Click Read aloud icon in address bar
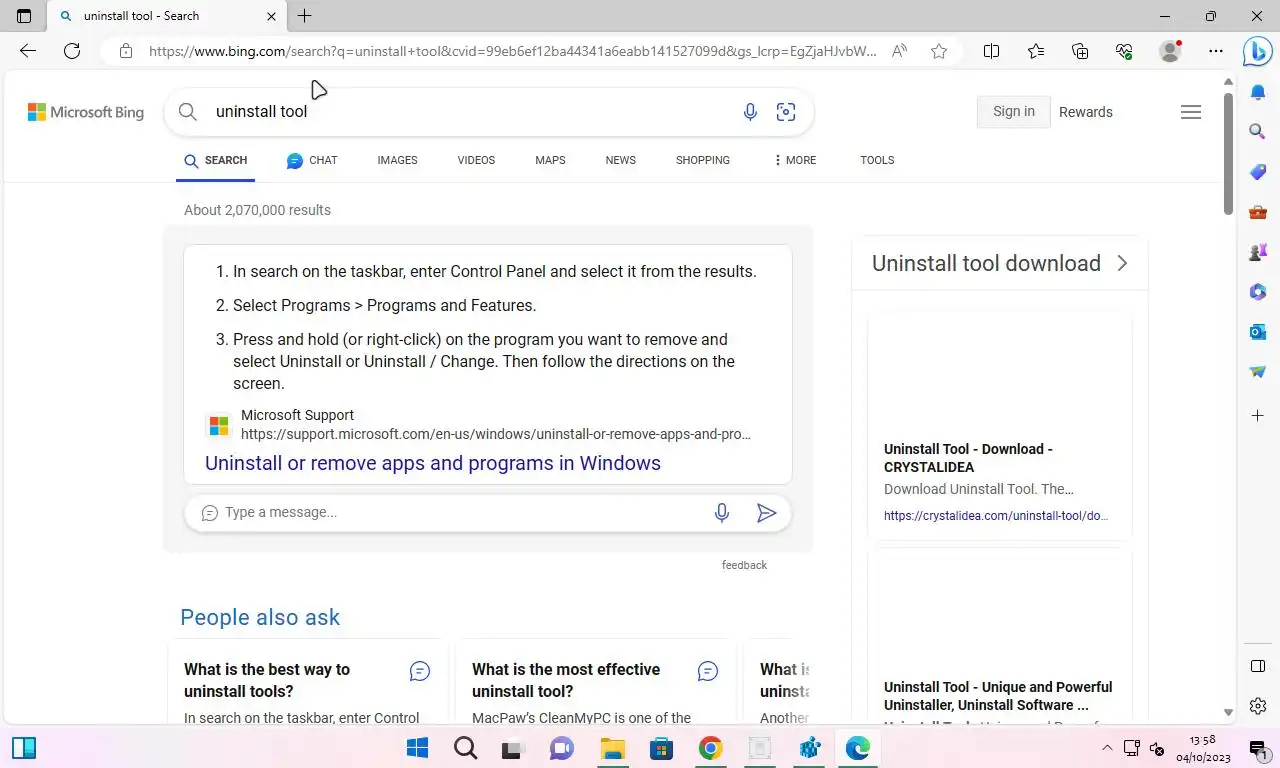The width and height of the screenshot is (1280, 768). pos(900,51)
